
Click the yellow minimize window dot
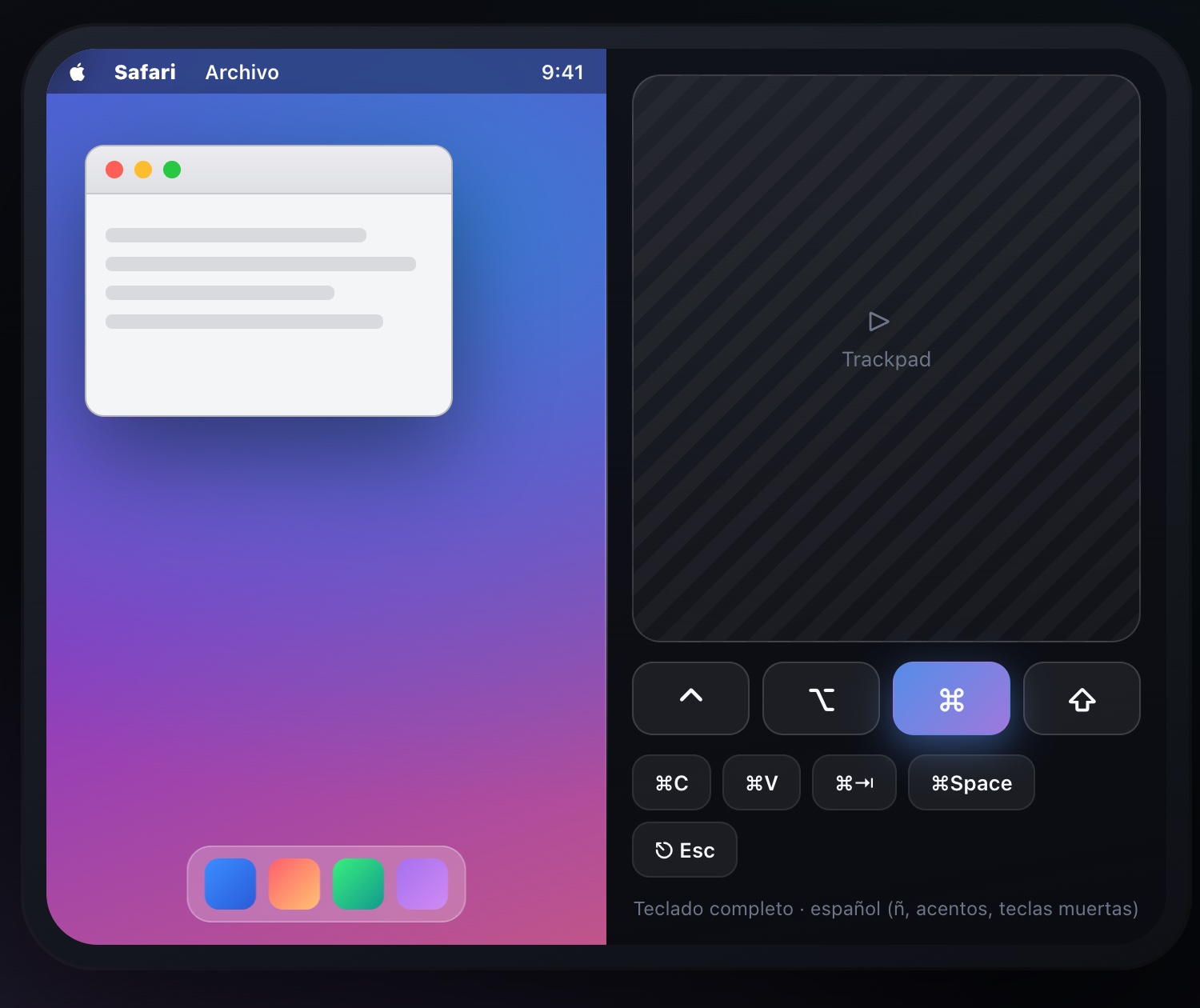click(x=143, y=170)
